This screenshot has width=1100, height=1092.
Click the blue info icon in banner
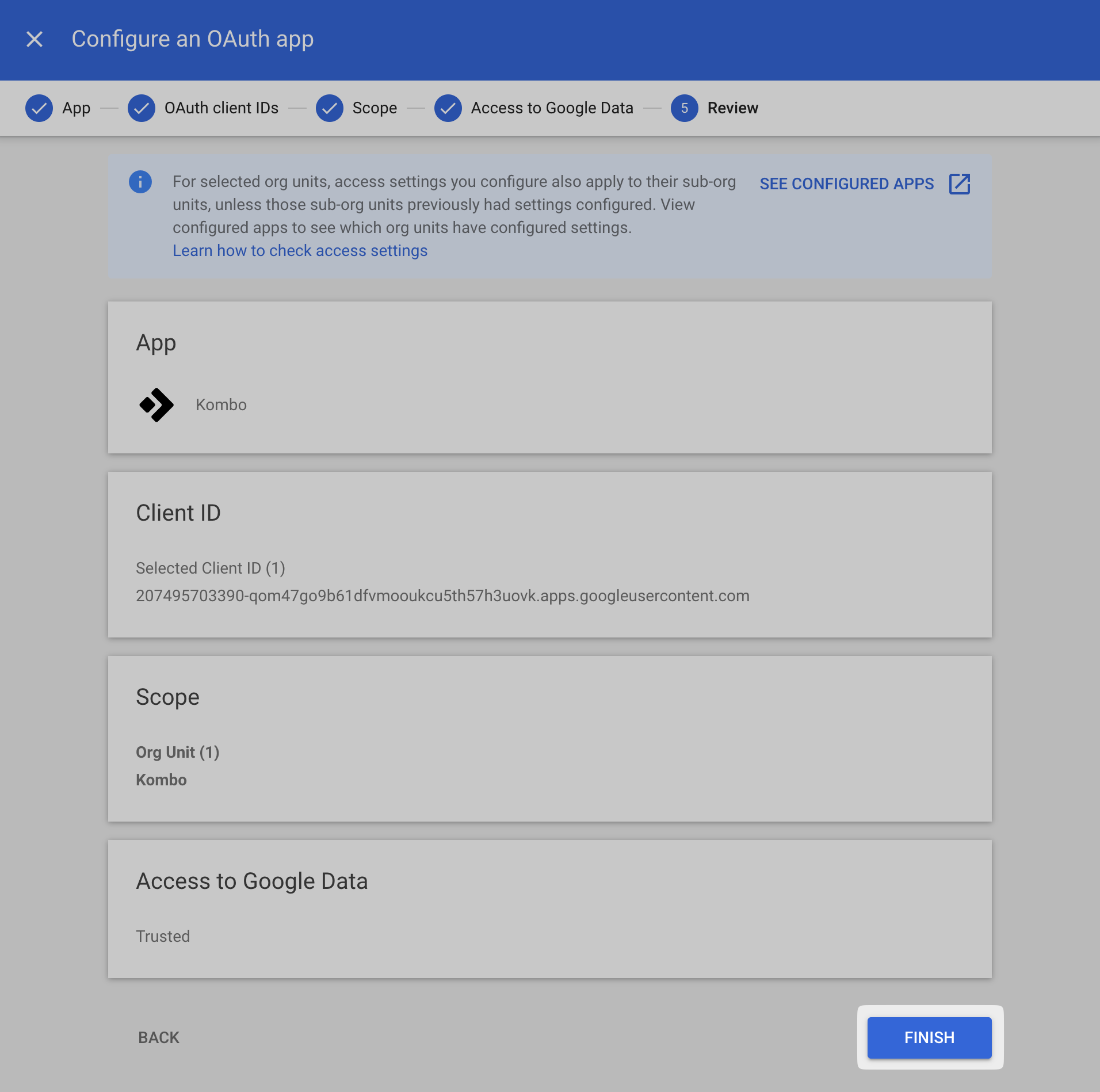140,182
